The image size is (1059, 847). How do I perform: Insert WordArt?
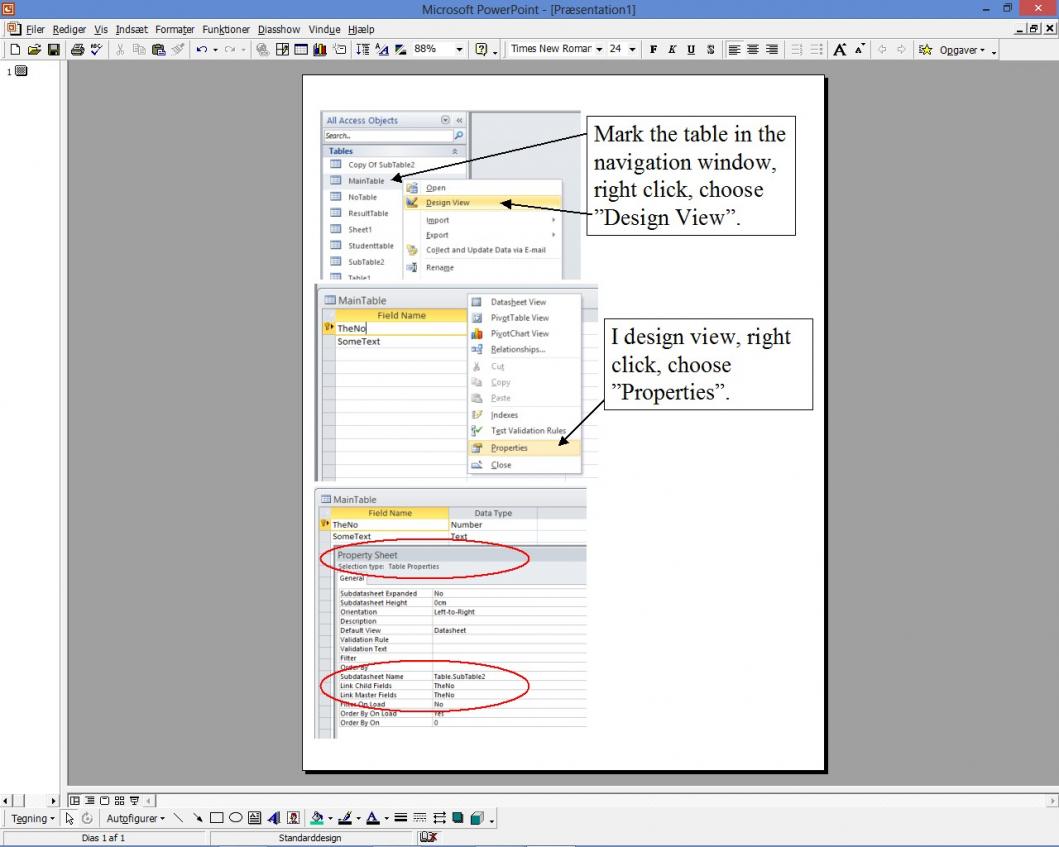point(274,818)
